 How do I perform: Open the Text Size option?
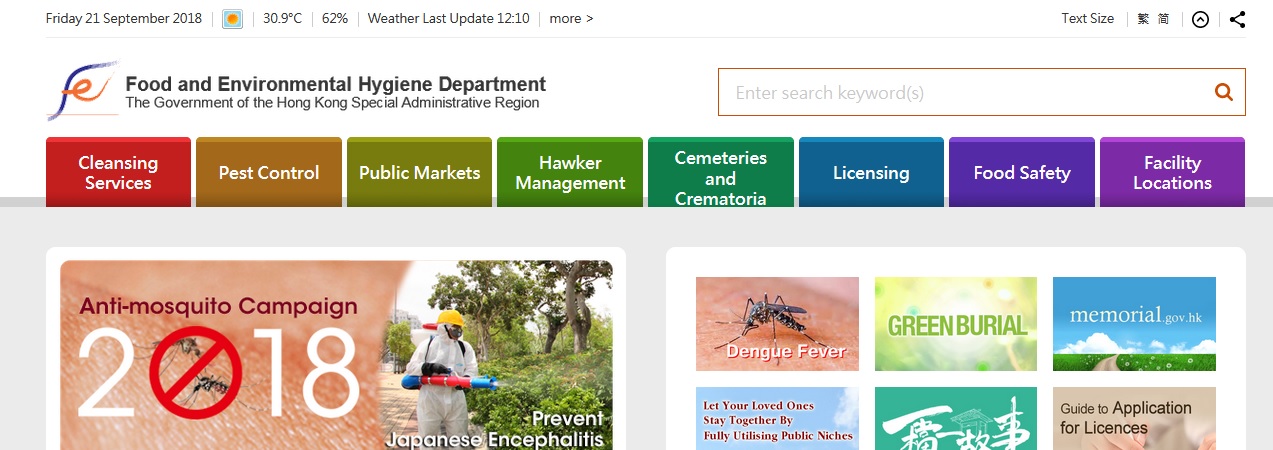coord(1087,19)
